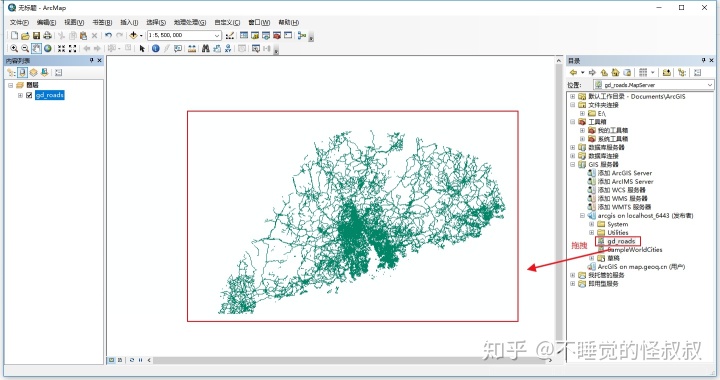Open the Catalog window icon in toolbar
The image size is (720, 380).
[255, 35]
